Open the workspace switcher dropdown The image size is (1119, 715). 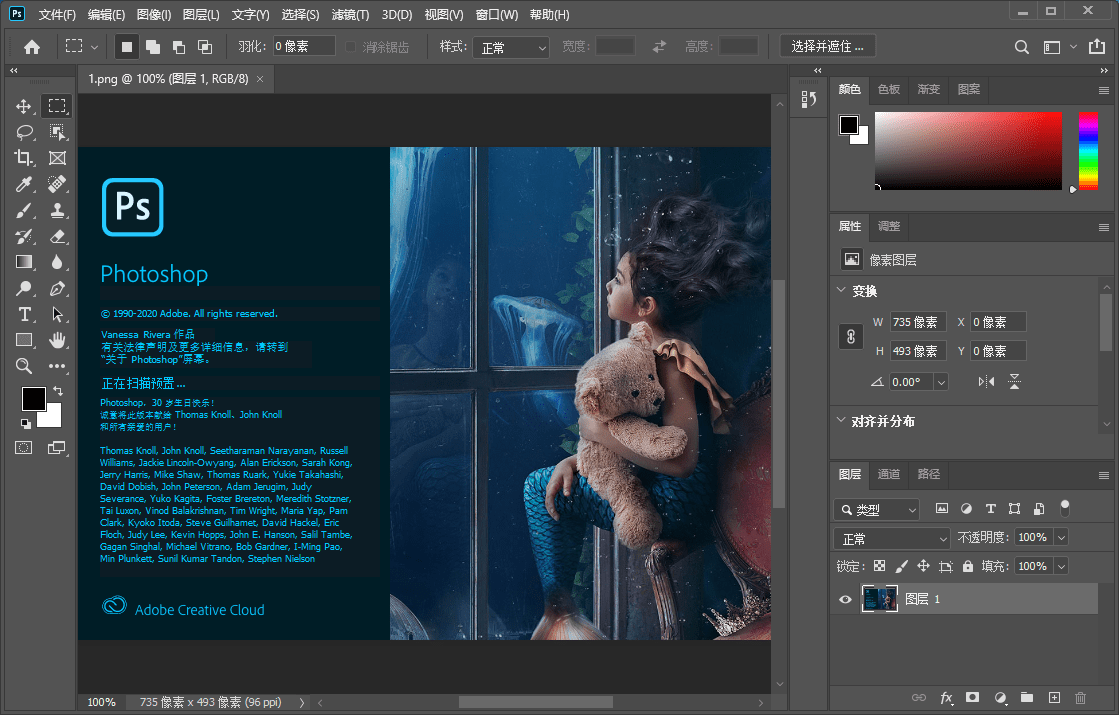tap(1058, 47)
